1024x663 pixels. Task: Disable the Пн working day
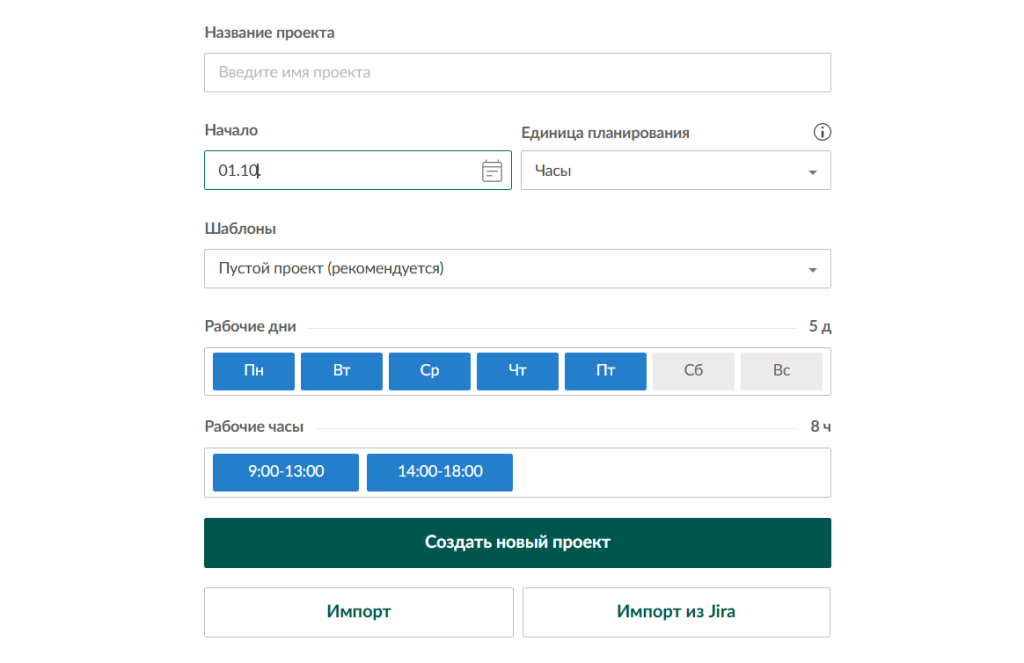tap(253, 370)
